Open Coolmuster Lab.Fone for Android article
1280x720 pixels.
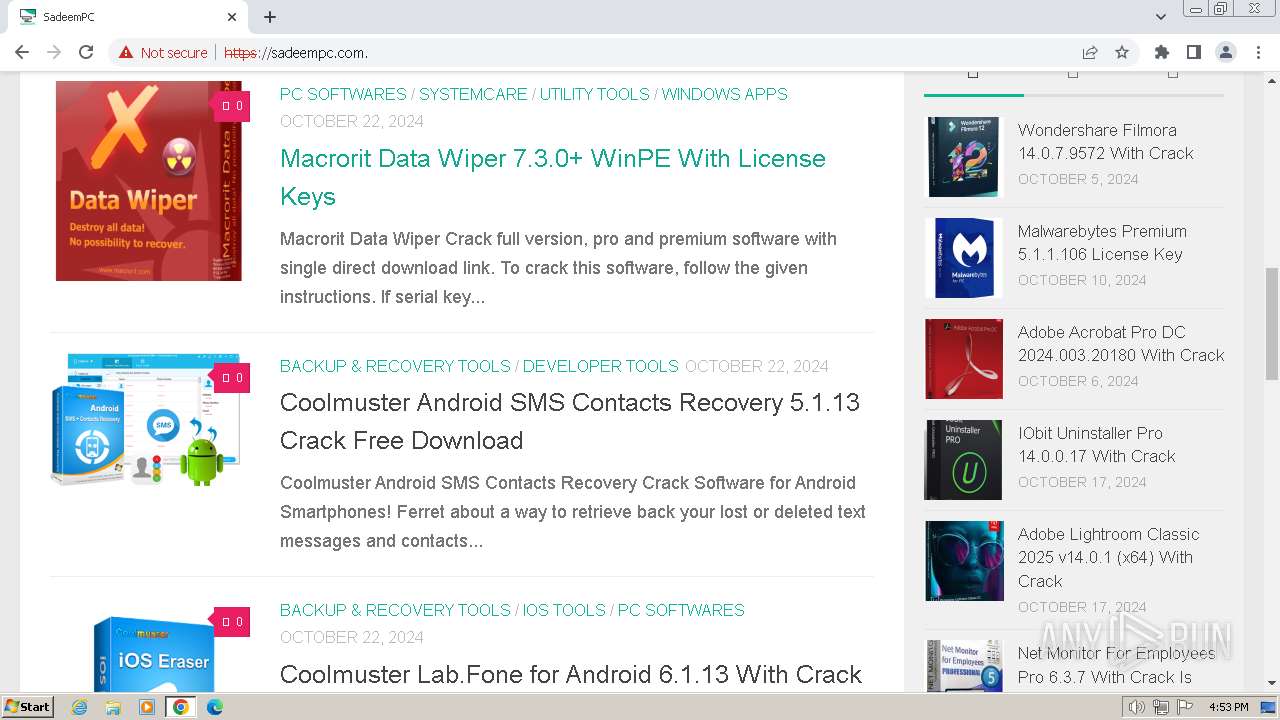(x=571, y=674)
